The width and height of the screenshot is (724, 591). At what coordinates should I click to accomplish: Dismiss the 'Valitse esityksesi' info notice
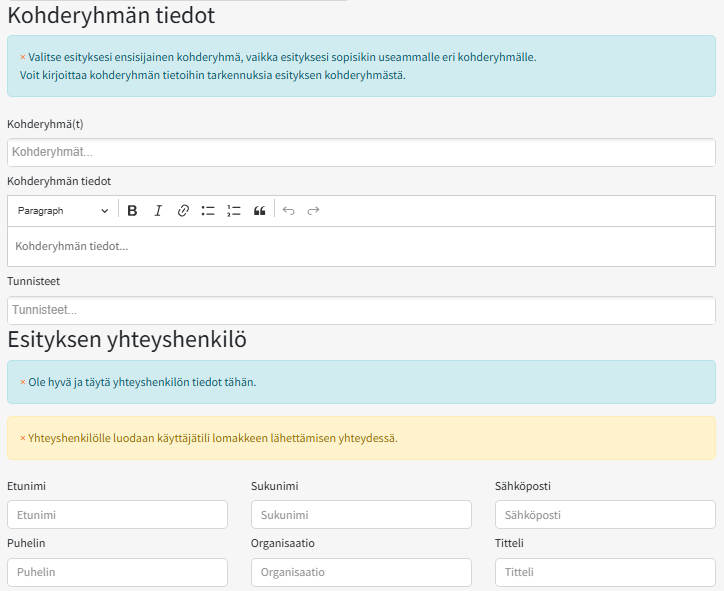pyautogui.click(x=23, y=57)
